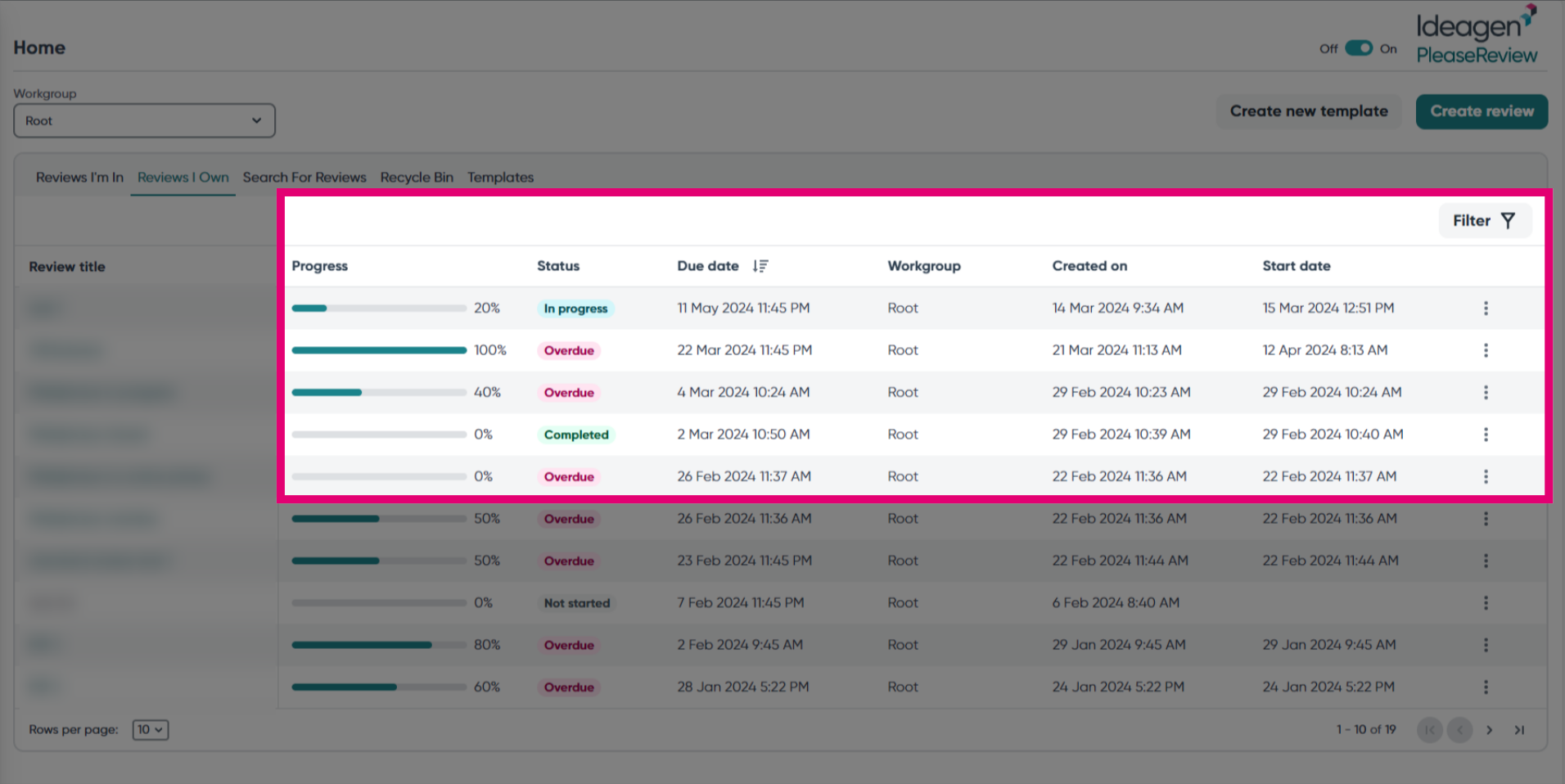This screenshot has width=1565, height=784.
Task: Open the Recycle Bin tab
Action: 417,178
